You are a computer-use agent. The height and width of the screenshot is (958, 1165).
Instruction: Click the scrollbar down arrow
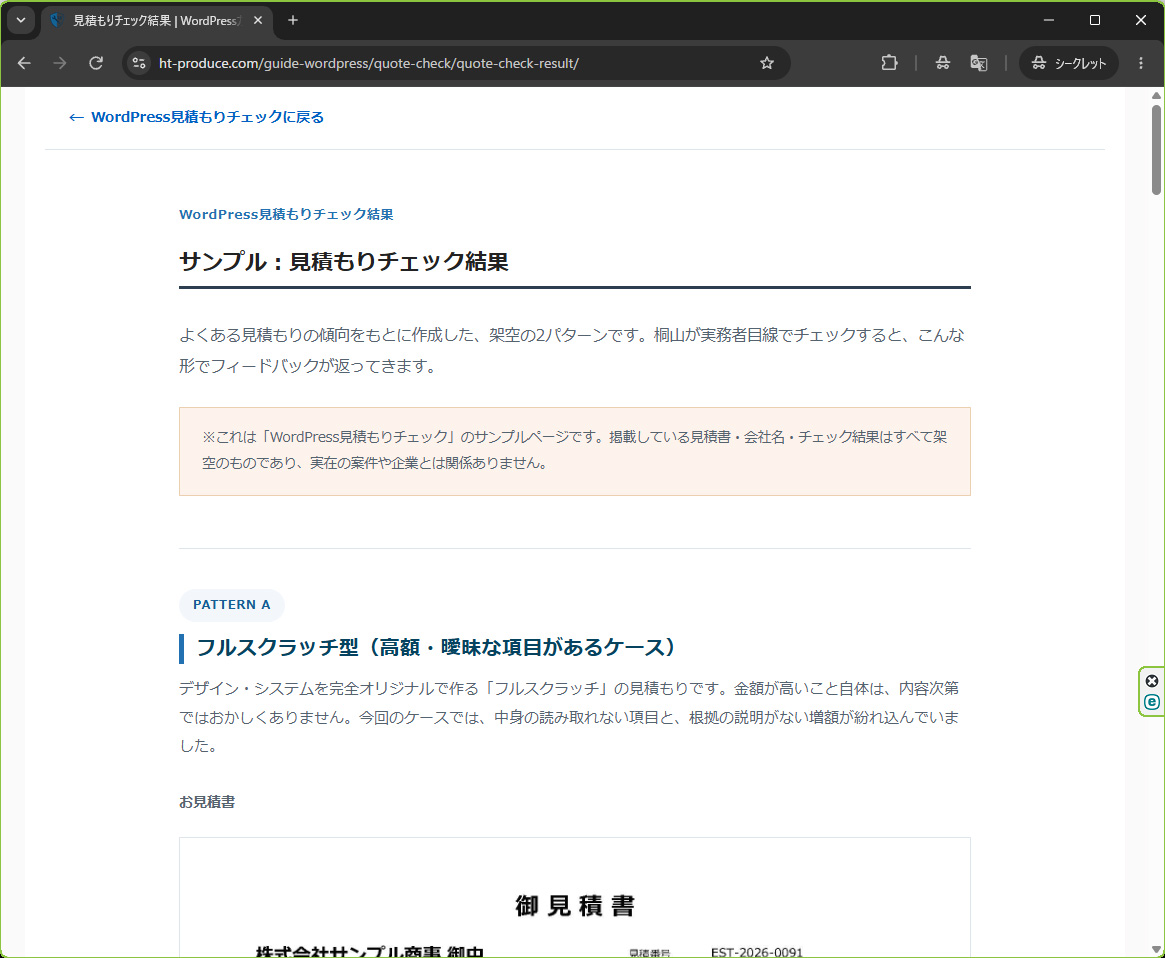point(1156,949)
